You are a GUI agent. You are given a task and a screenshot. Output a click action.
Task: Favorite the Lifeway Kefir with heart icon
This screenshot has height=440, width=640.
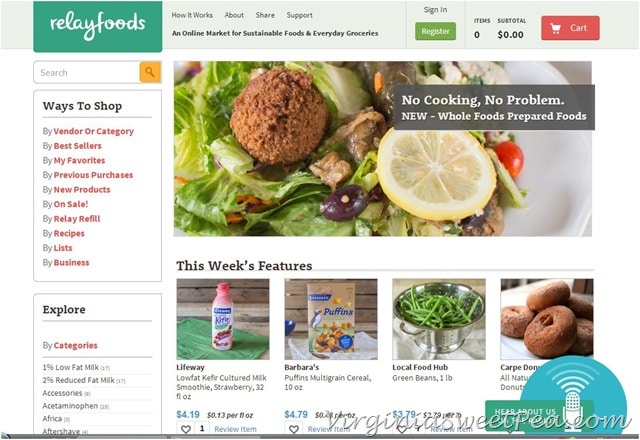click(x=186, y=429)
